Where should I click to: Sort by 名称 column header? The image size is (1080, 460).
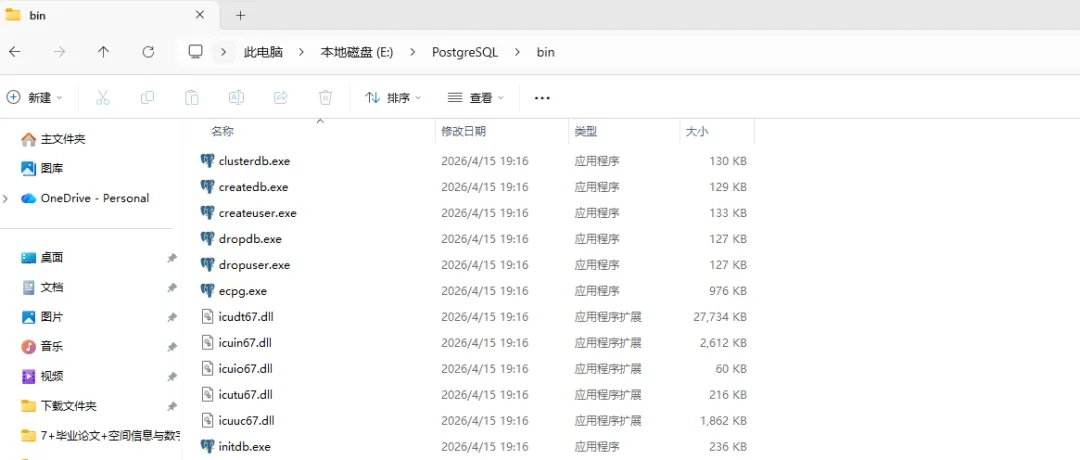(222, 131)
